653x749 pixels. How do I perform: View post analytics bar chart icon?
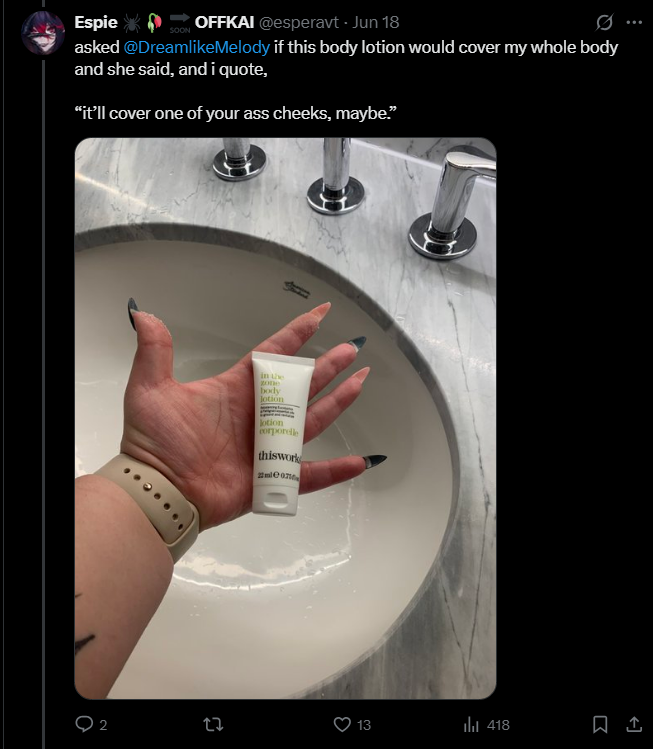(x=471, y=725)
